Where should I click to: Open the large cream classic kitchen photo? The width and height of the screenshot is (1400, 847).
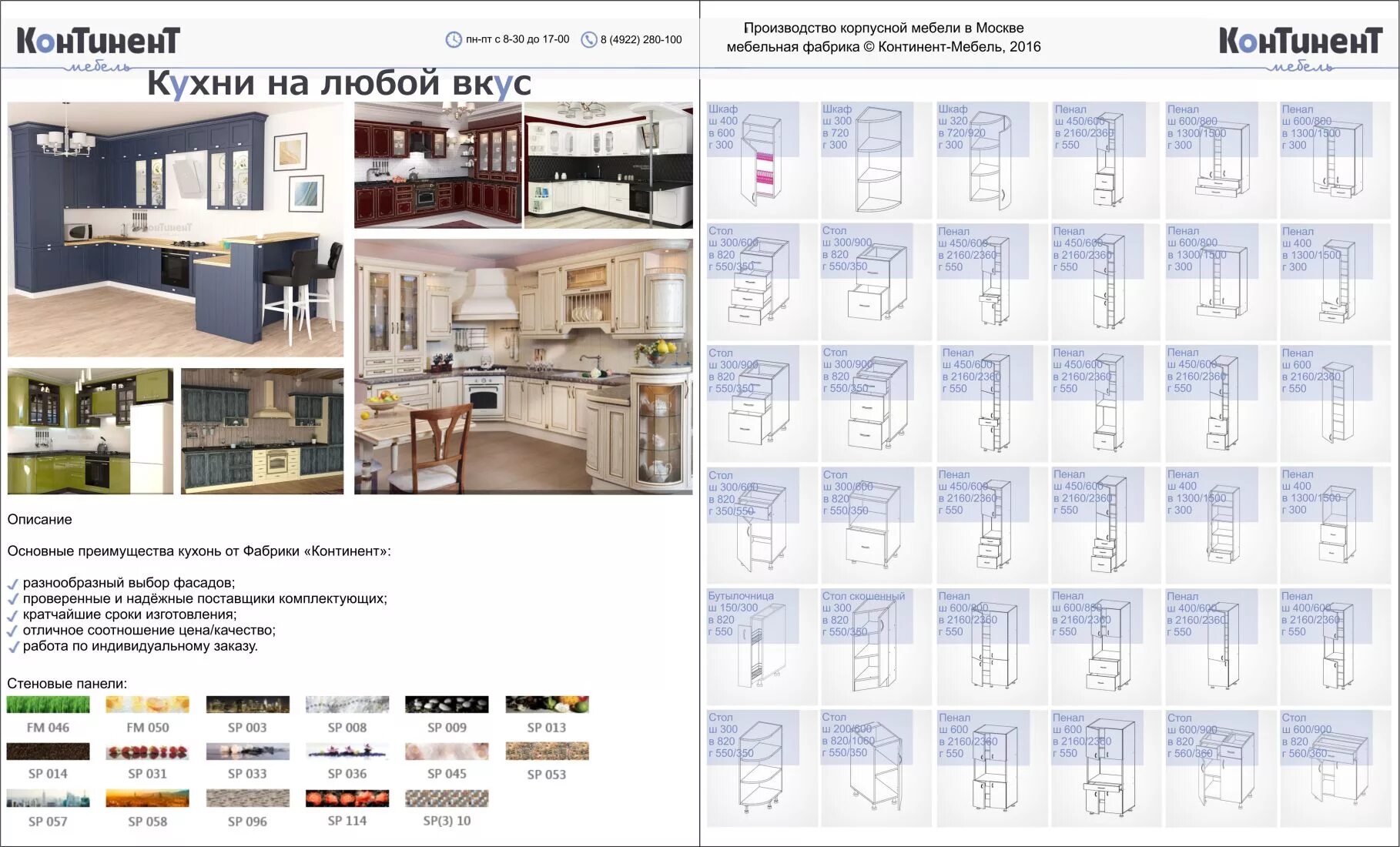[x=523, y=367]
